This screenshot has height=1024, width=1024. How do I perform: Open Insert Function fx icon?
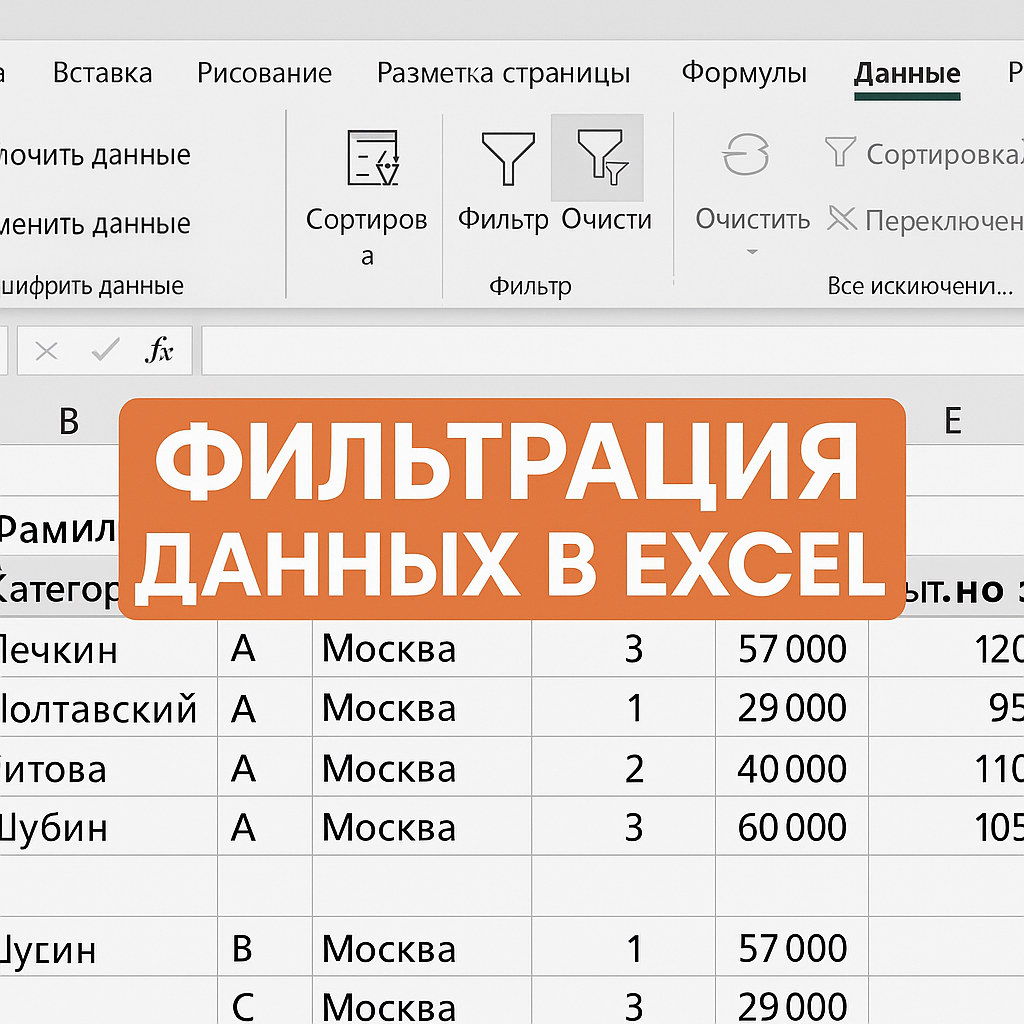click(x=159, y=350)
